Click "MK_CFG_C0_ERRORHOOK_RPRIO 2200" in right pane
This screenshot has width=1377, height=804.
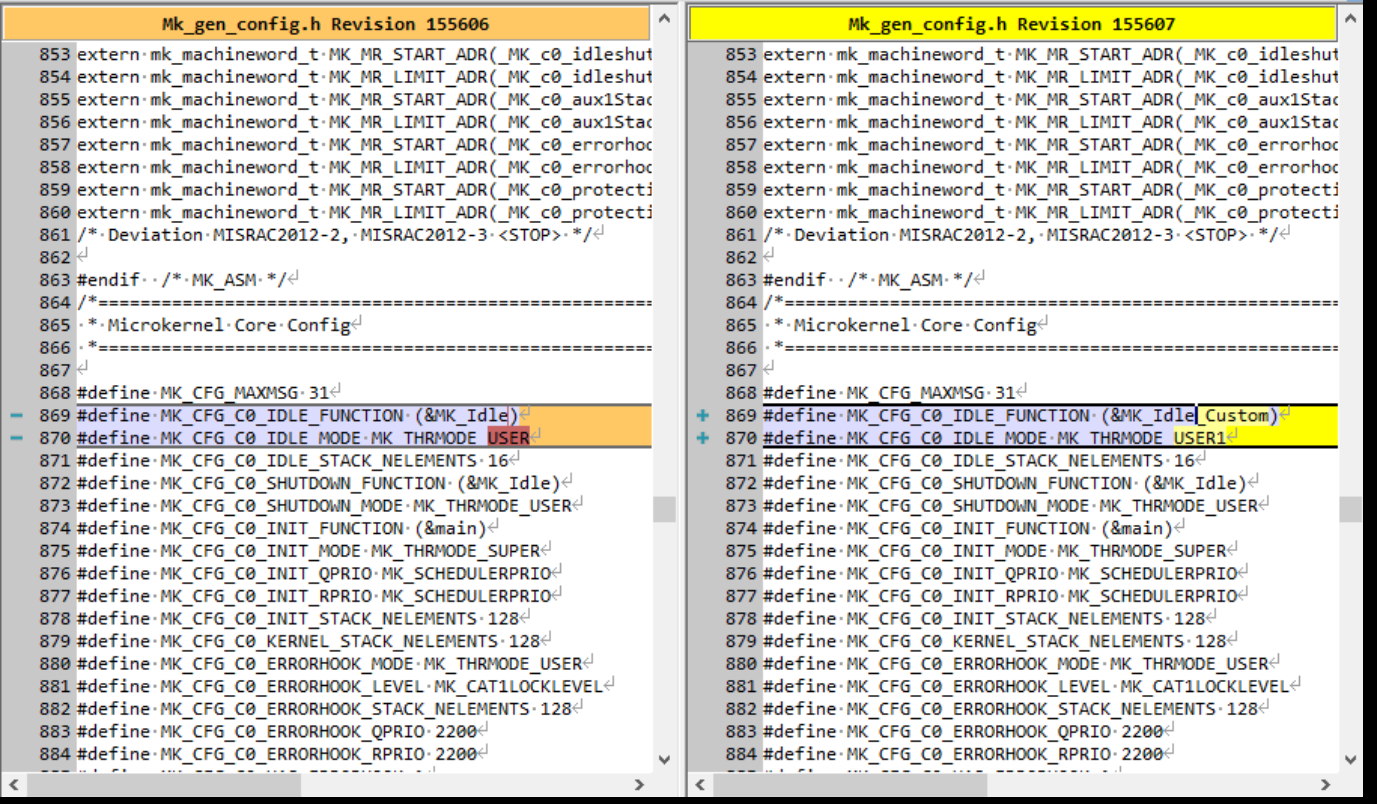1005,754
